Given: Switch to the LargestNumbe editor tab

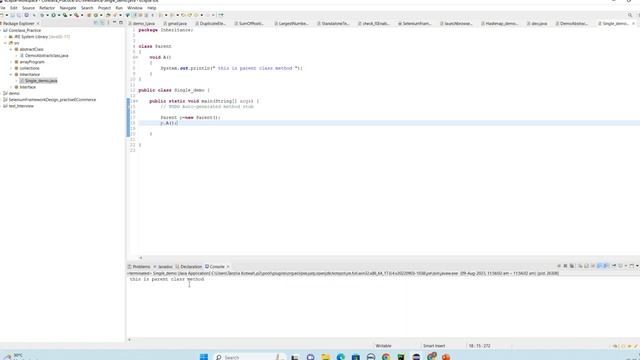Looking at the screenshot, I should tap(291, 24).
